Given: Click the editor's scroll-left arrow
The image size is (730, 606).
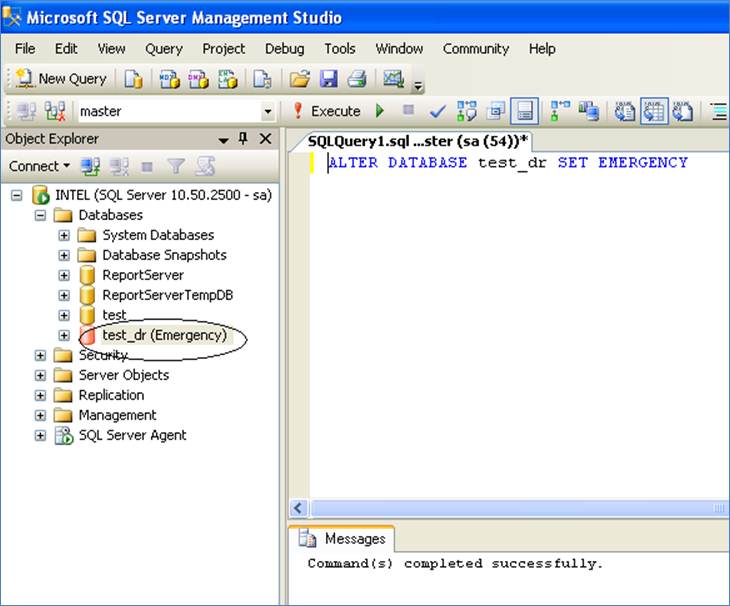Looking at the screenshot, I should point(298,508).
